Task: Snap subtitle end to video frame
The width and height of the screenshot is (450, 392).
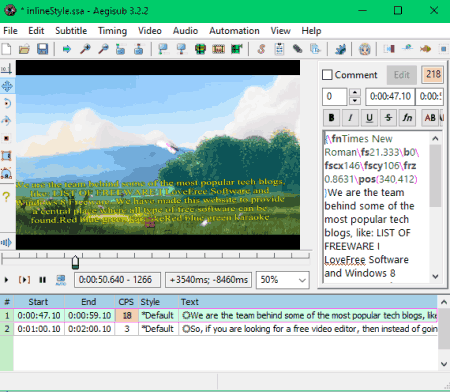Action: point(181,49)
